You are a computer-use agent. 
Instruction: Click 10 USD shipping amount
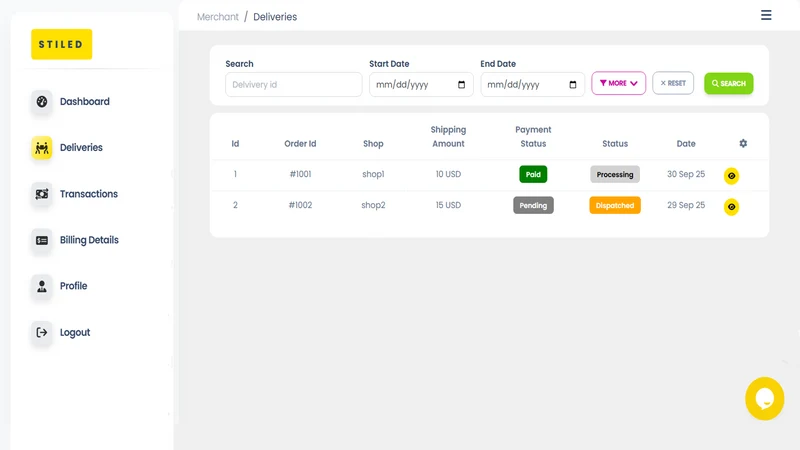pos(448,174)
